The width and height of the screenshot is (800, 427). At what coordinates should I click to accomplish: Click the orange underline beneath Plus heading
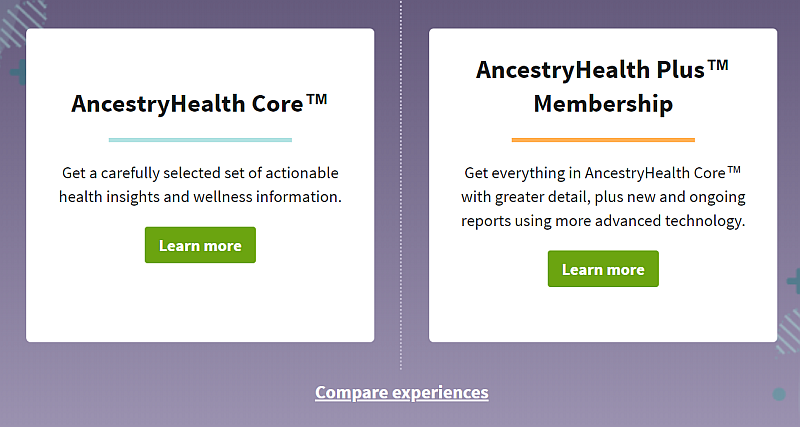point(603,140)
